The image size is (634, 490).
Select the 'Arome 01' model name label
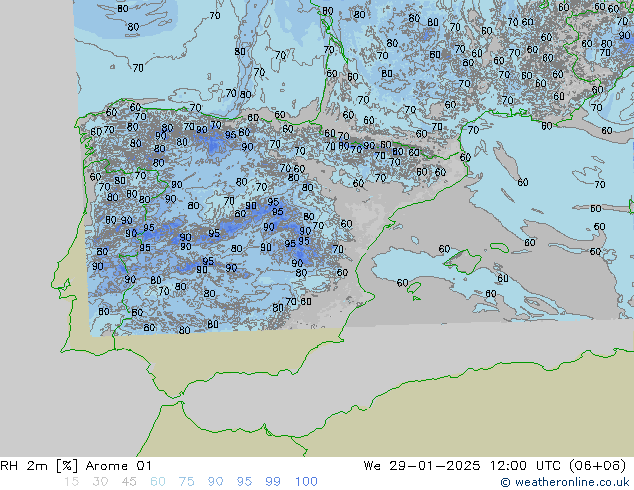pos(118,466)
